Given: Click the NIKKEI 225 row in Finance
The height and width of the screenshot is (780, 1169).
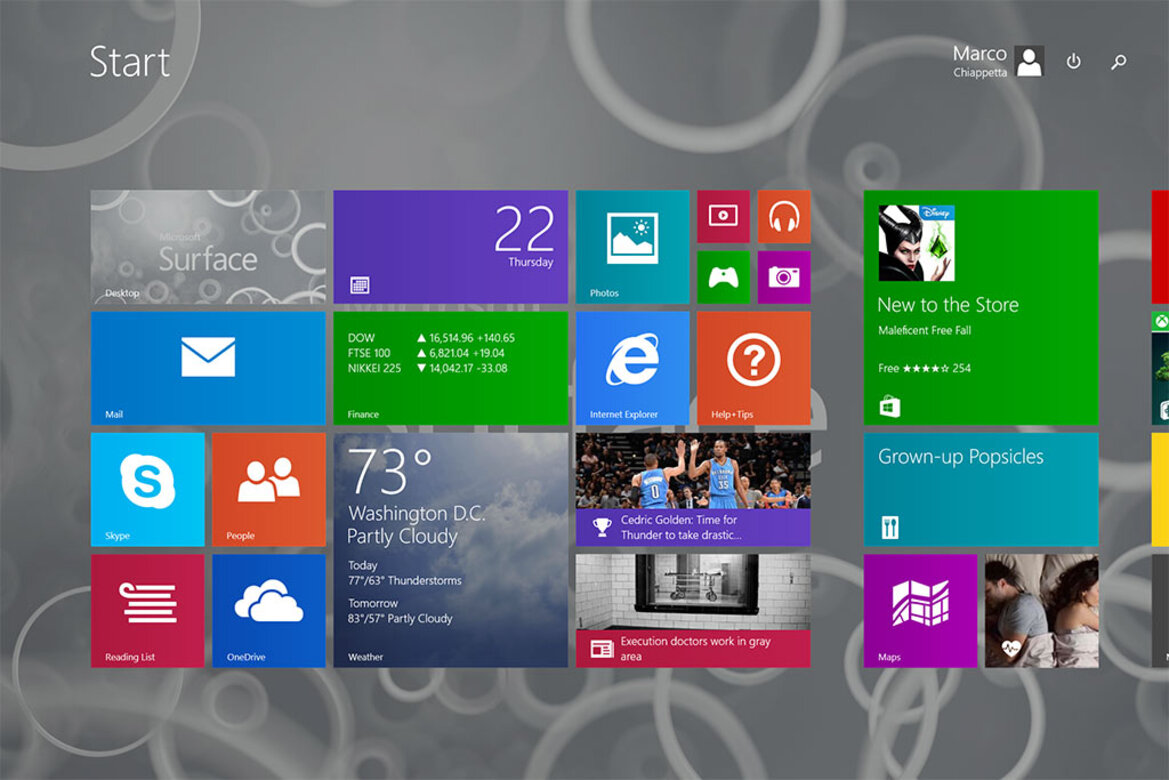Looking at the screenshot, I should (427, 368).
